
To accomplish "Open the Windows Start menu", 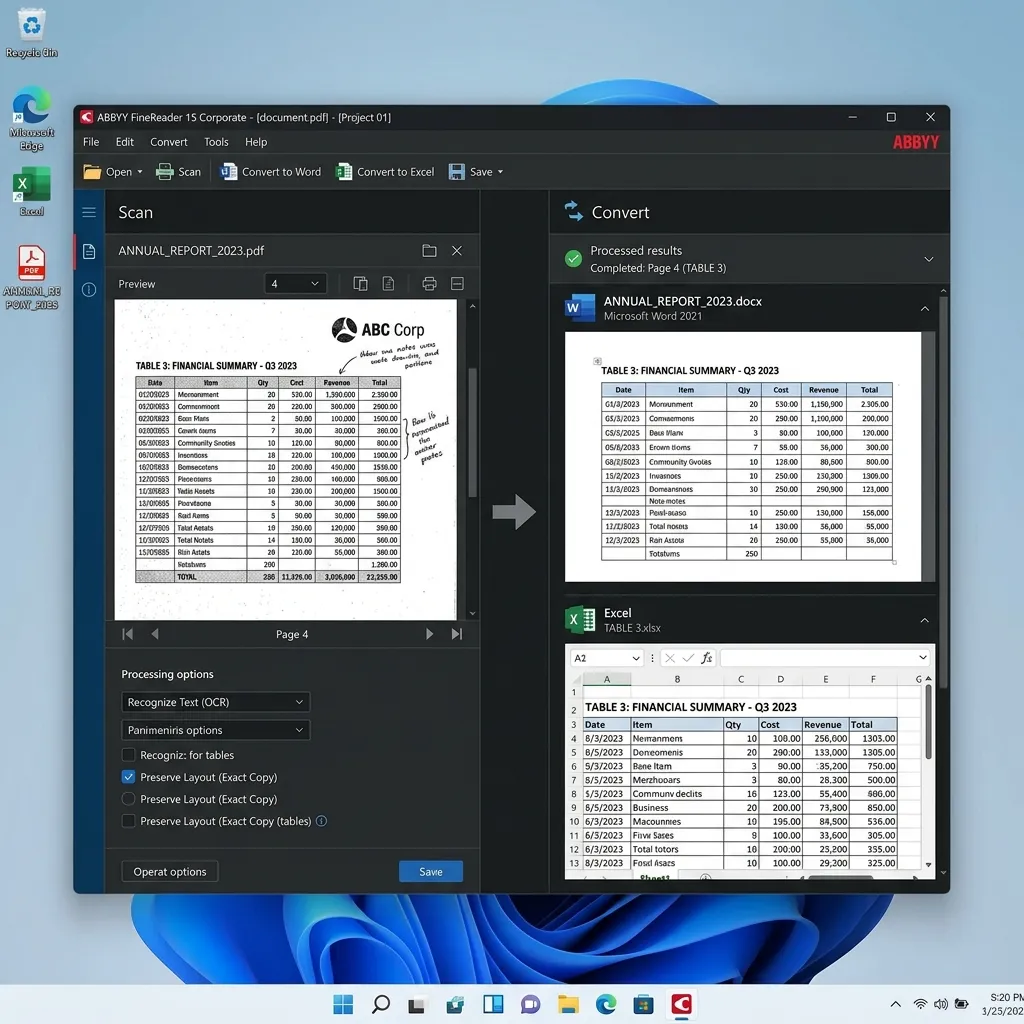I will [343, 1004].
